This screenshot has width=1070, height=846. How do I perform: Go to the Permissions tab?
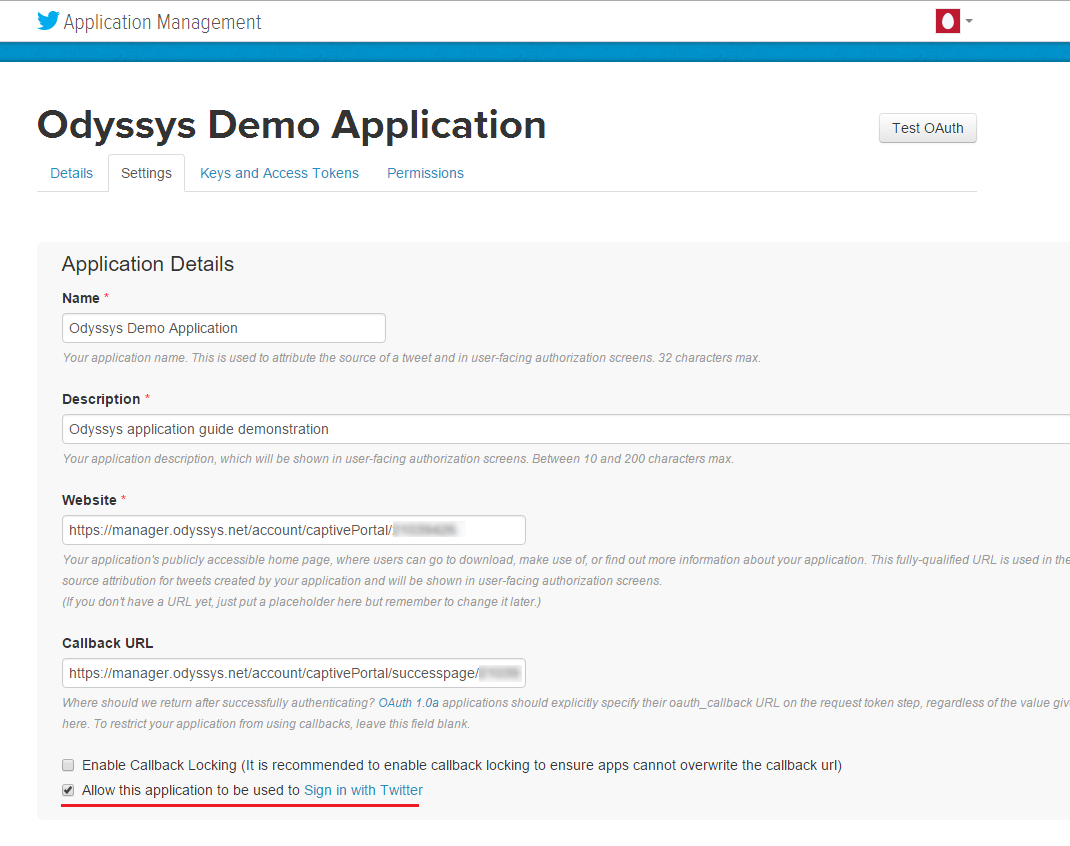[425, 173]
